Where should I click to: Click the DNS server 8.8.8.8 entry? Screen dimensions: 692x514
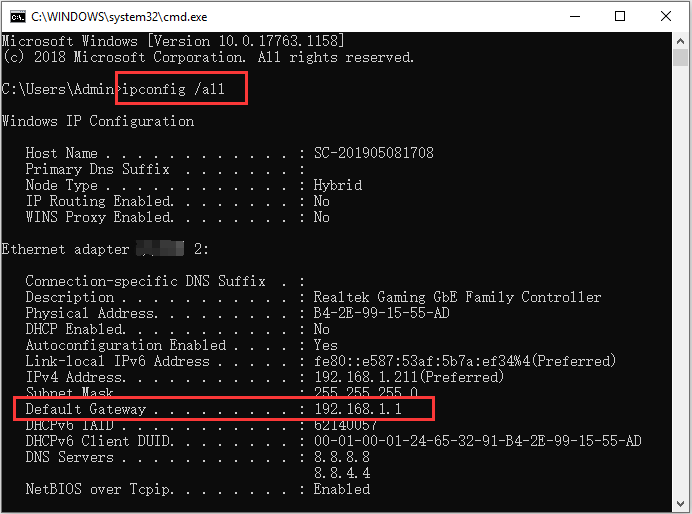pos(342,457)
